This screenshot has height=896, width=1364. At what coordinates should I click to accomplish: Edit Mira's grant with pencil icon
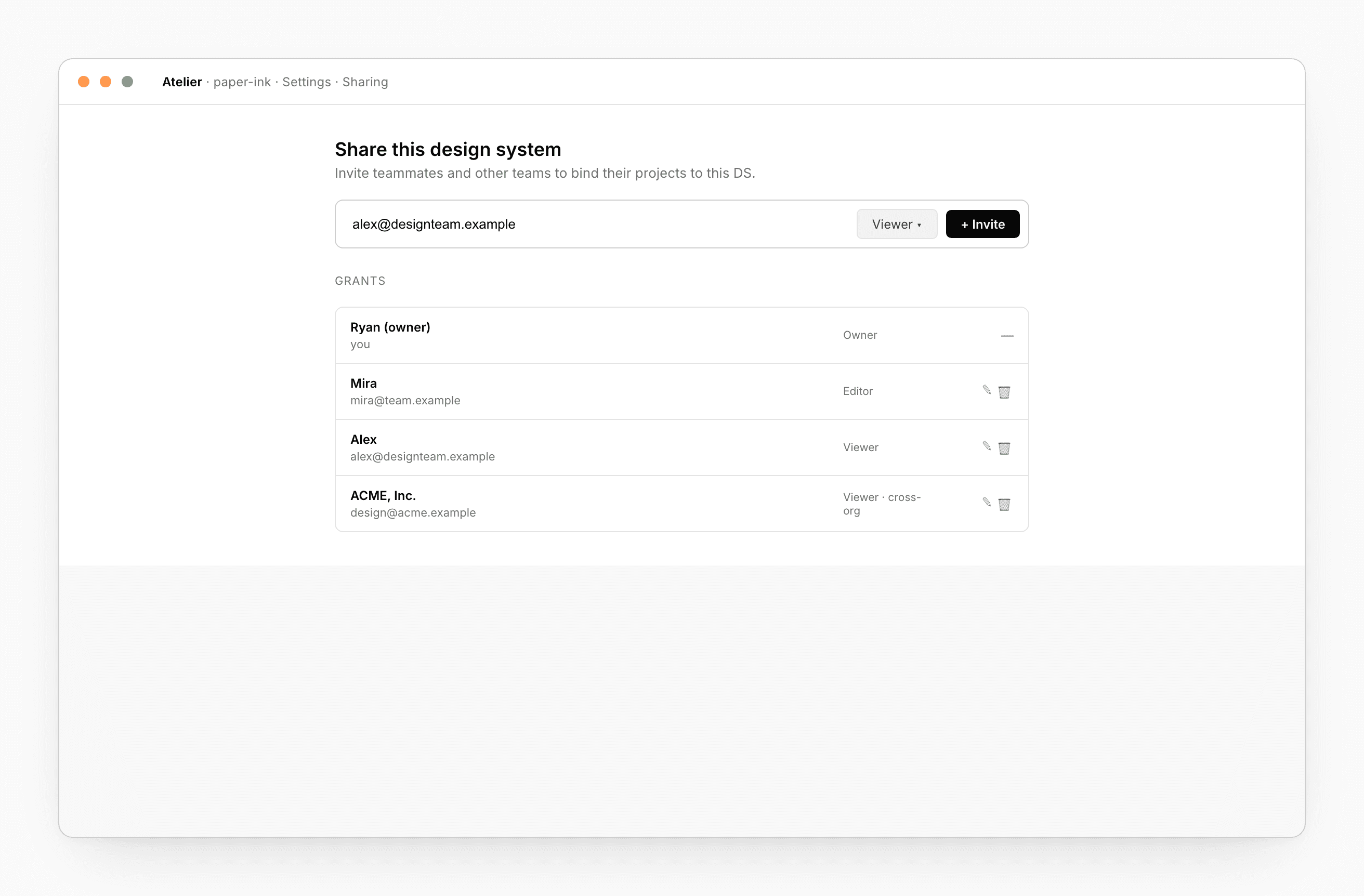click(986, 390)
